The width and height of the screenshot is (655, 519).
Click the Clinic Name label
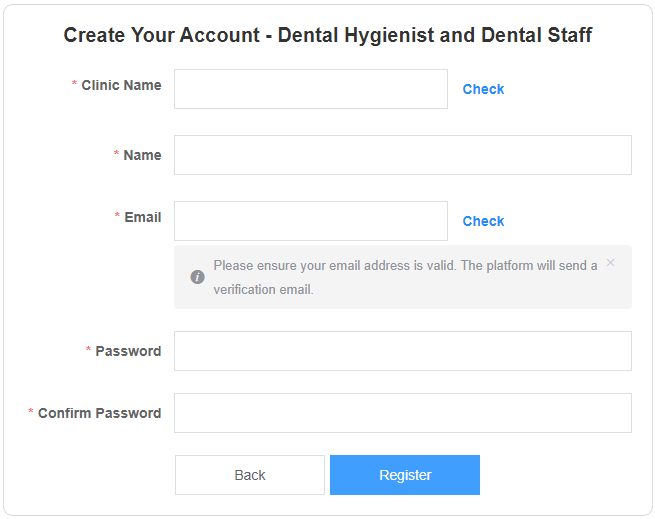pos(121,85)
